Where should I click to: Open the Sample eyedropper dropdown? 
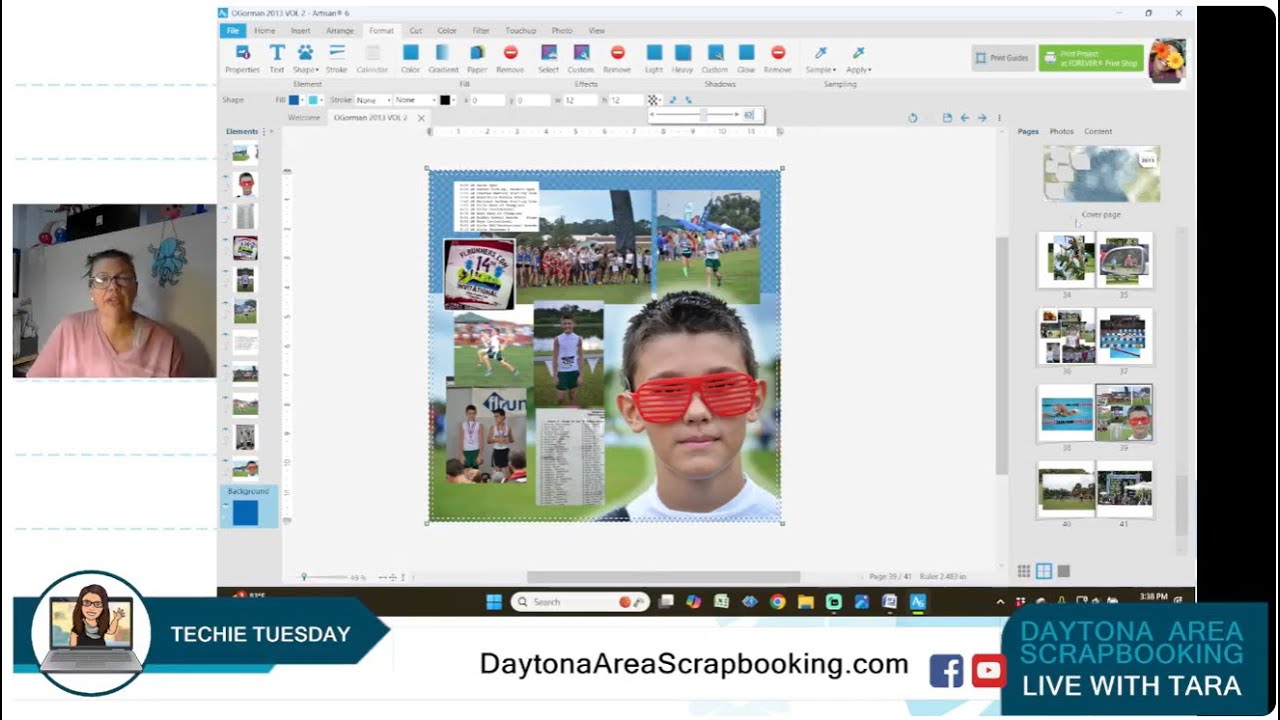click(x=820, y=58)
